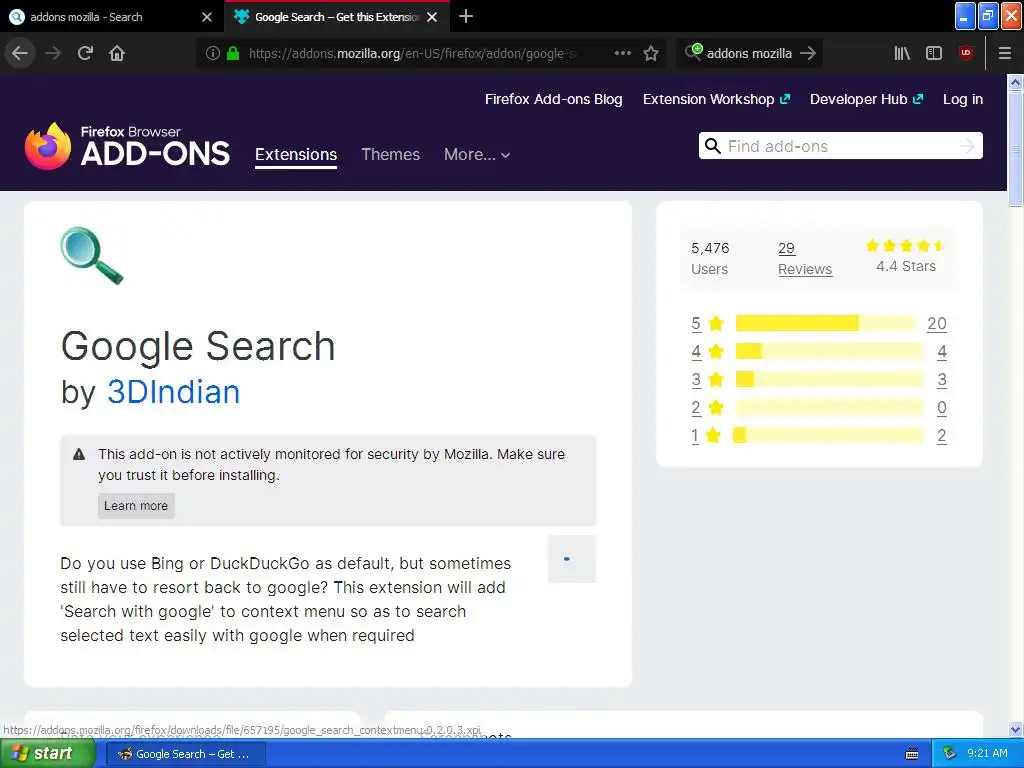
Task: Open Firefox Add-ons Blog link
Action: (553, 99)
